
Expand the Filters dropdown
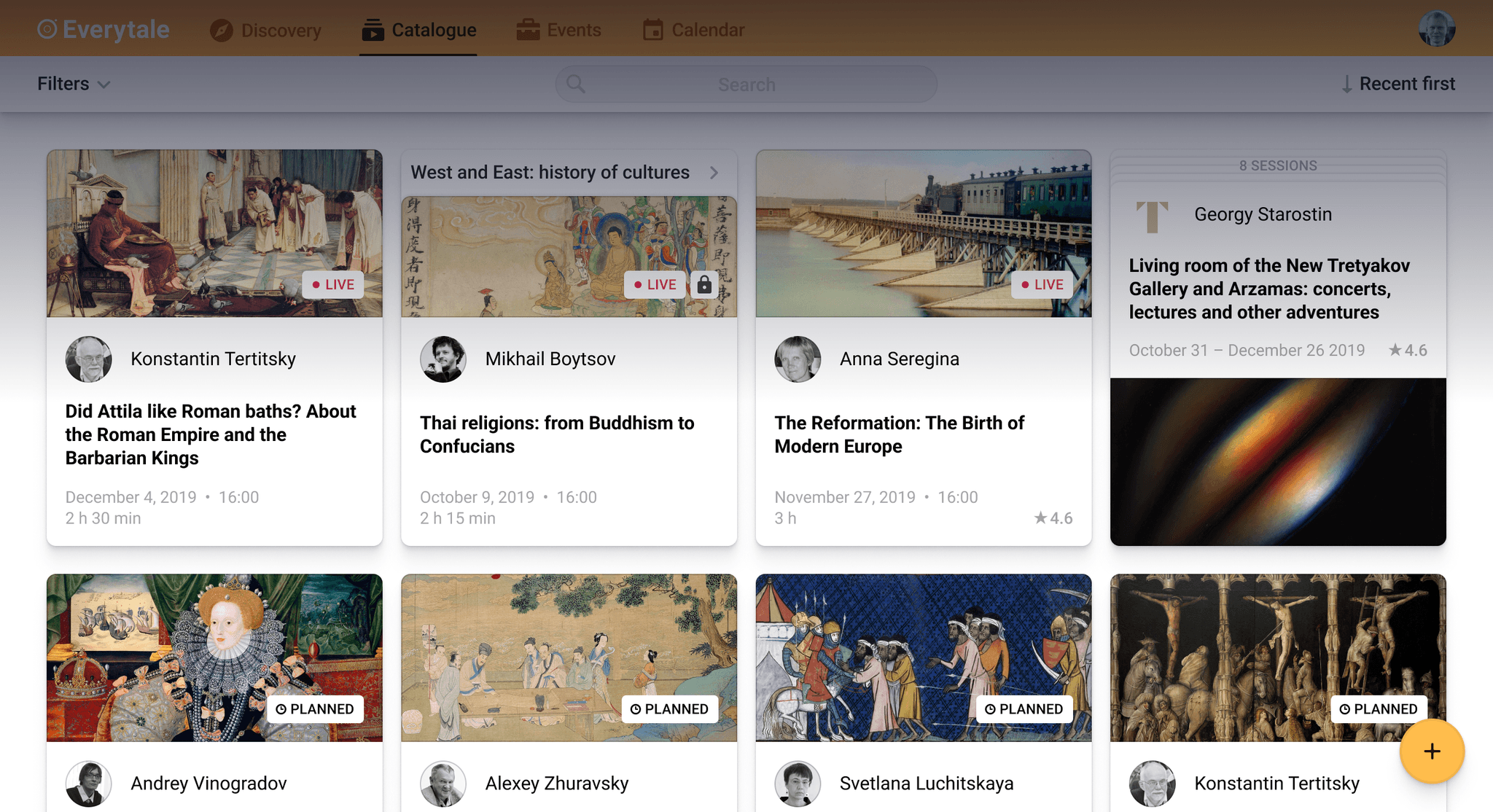coord(74,84)
